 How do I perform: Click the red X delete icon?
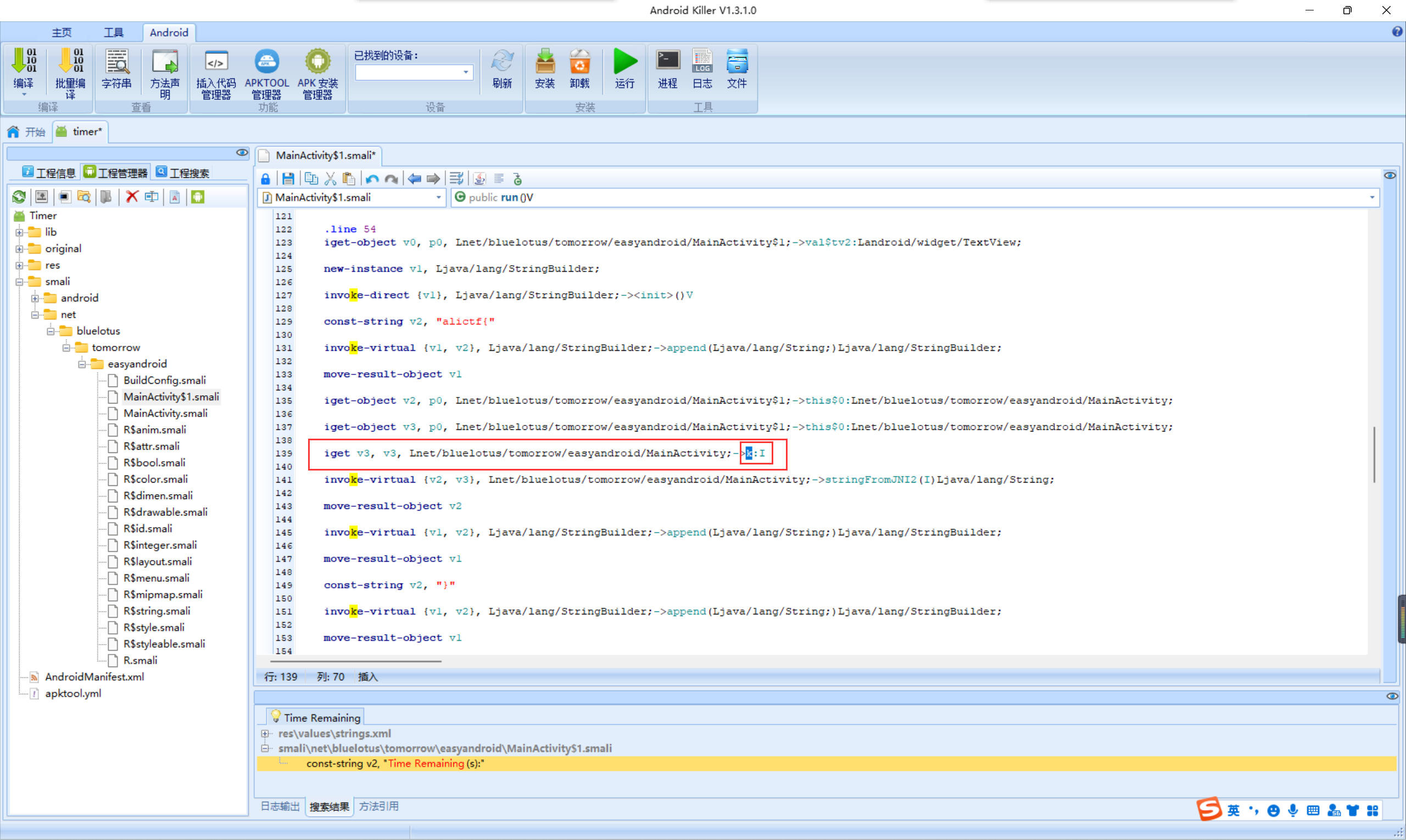coord(132,197)
